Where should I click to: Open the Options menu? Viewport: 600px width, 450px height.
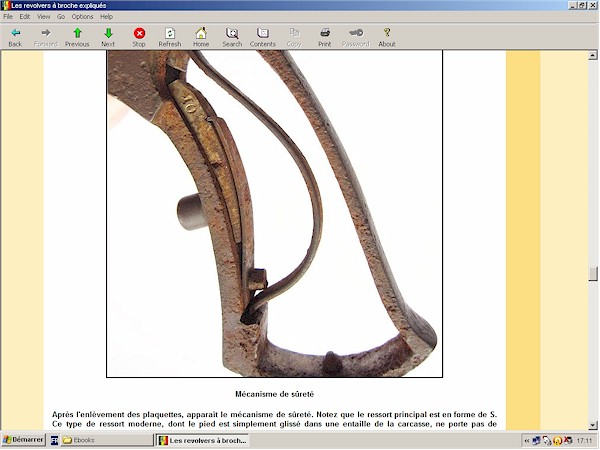[x=82, y=17]
